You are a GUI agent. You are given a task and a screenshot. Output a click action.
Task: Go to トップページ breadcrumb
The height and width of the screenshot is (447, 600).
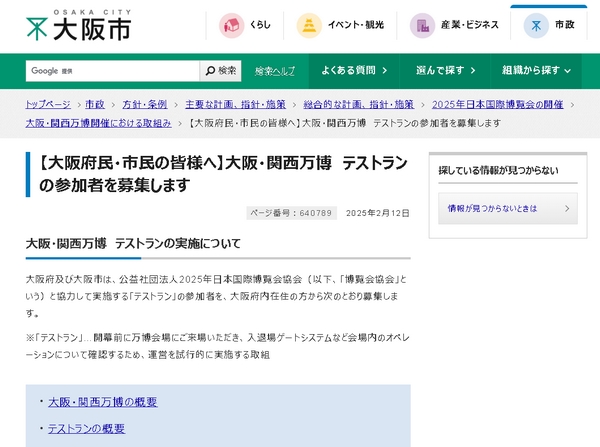tap(48, 104)
